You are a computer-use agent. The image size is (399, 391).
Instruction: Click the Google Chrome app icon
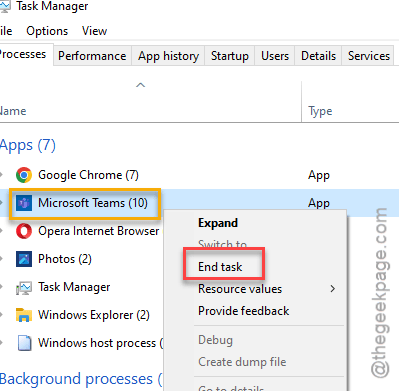tap(24, 175)
